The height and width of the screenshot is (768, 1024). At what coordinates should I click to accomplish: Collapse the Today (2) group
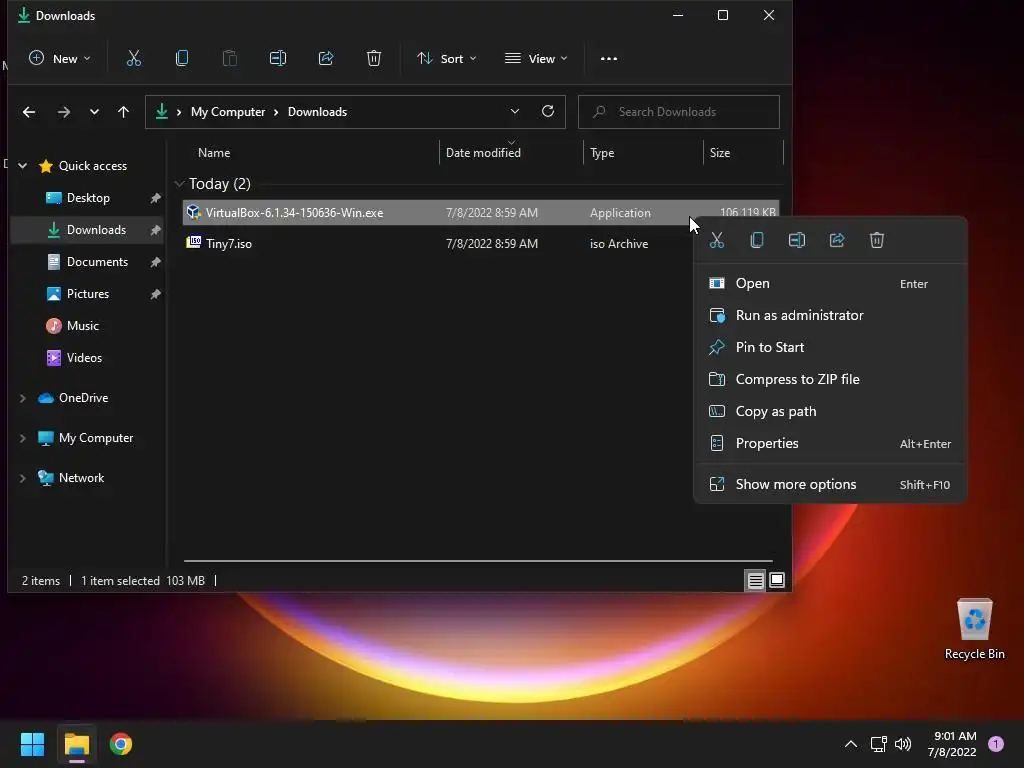pyautogui.click(x=180, y=184)
